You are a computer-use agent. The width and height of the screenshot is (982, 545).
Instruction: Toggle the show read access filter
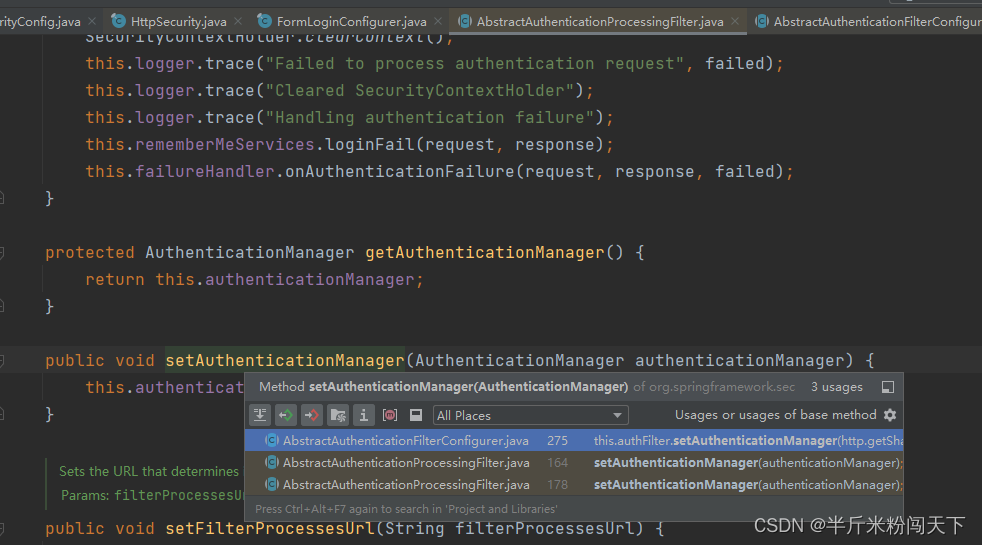coord(286,415)
